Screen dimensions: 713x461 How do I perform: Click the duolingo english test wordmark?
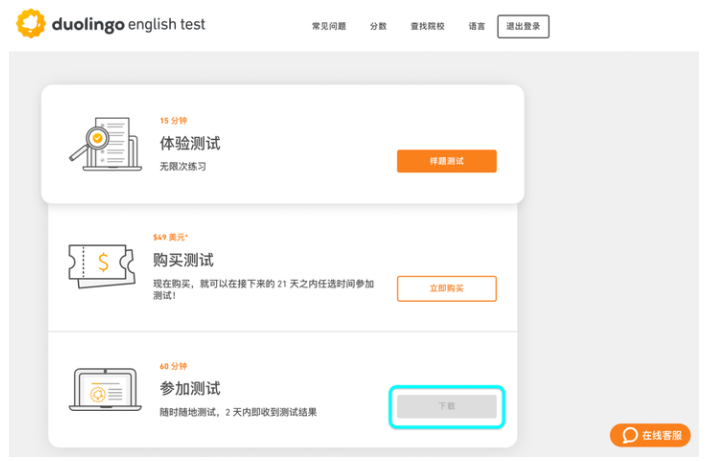click(x=128, y=24)
